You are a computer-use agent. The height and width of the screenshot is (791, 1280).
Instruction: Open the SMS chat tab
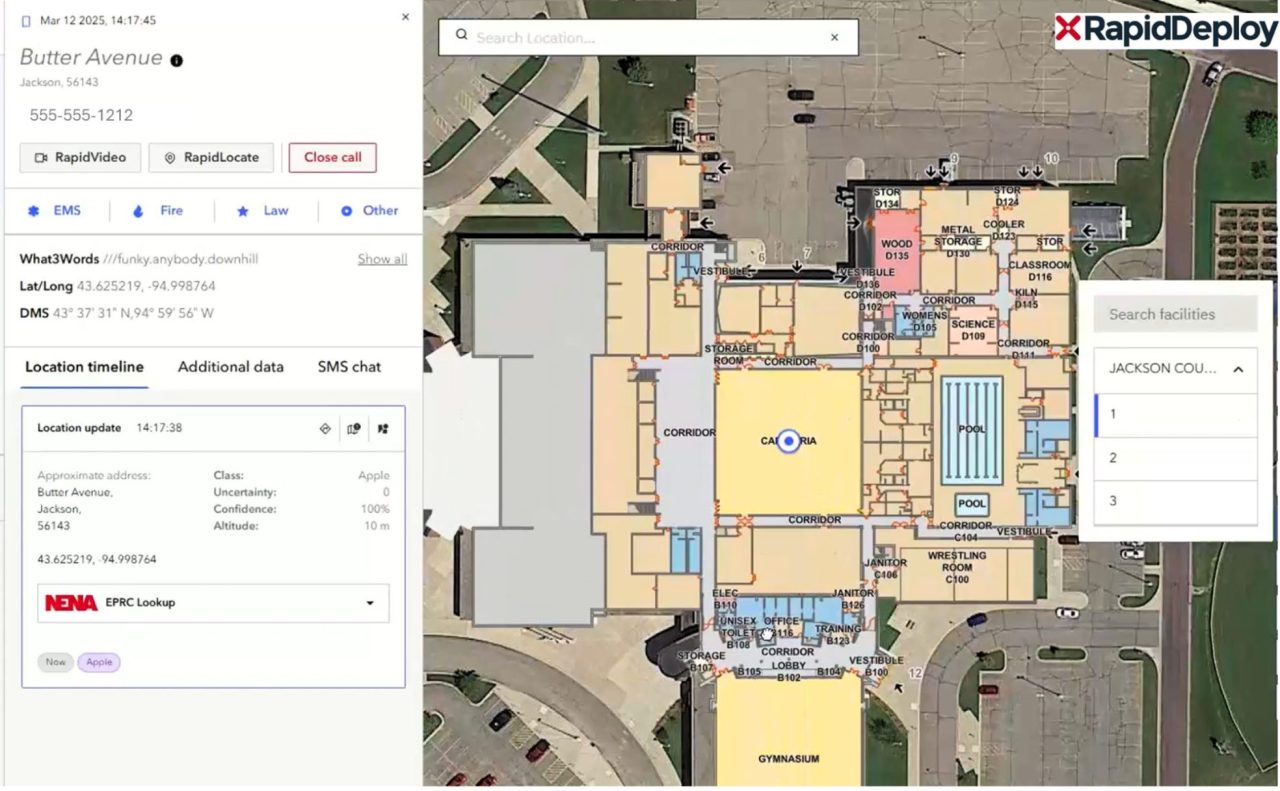click(348, 367)
